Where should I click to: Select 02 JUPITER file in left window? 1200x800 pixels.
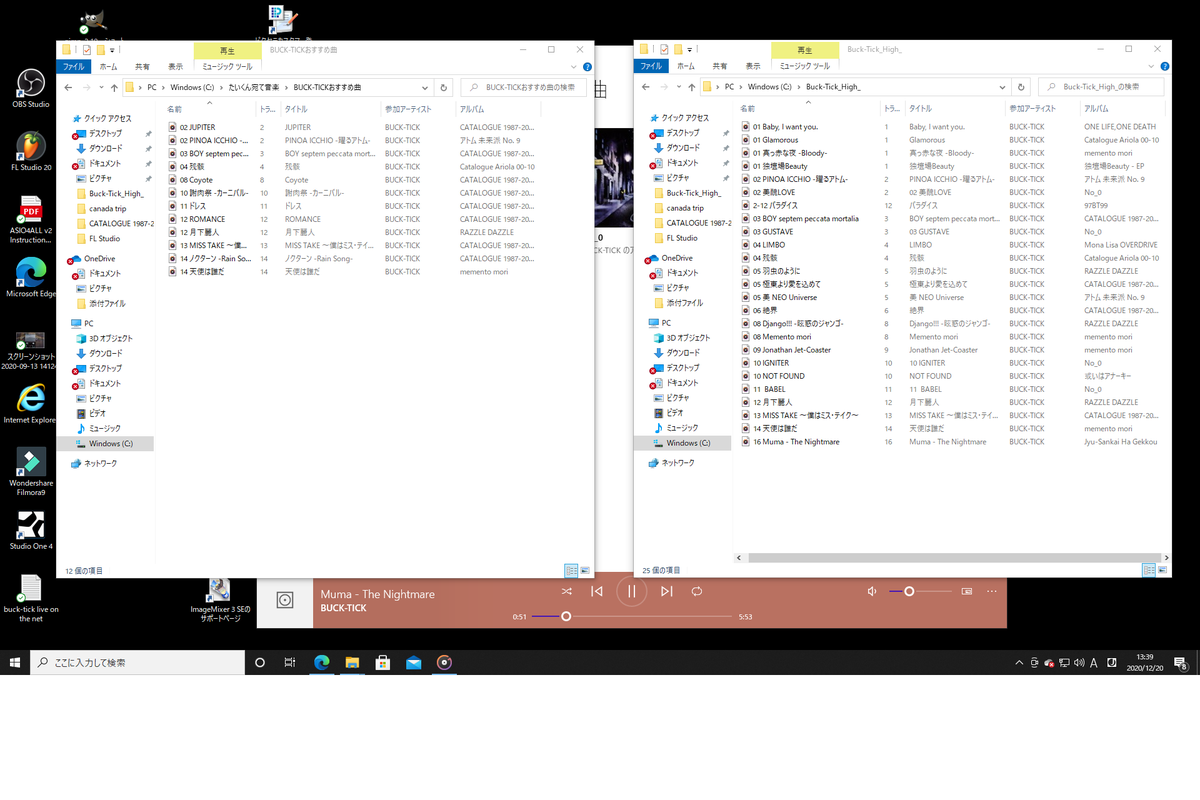(197, 127)
